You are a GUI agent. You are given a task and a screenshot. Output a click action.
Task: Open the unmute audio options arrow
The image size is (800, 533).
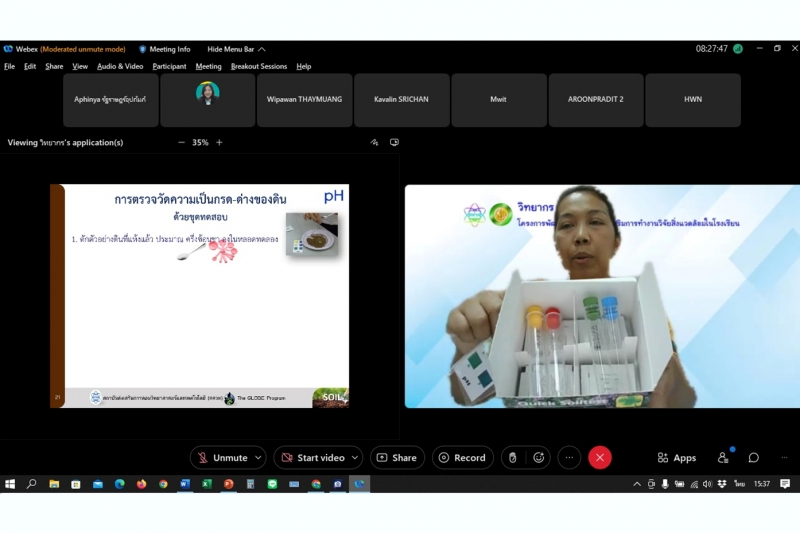pos(259,458)
